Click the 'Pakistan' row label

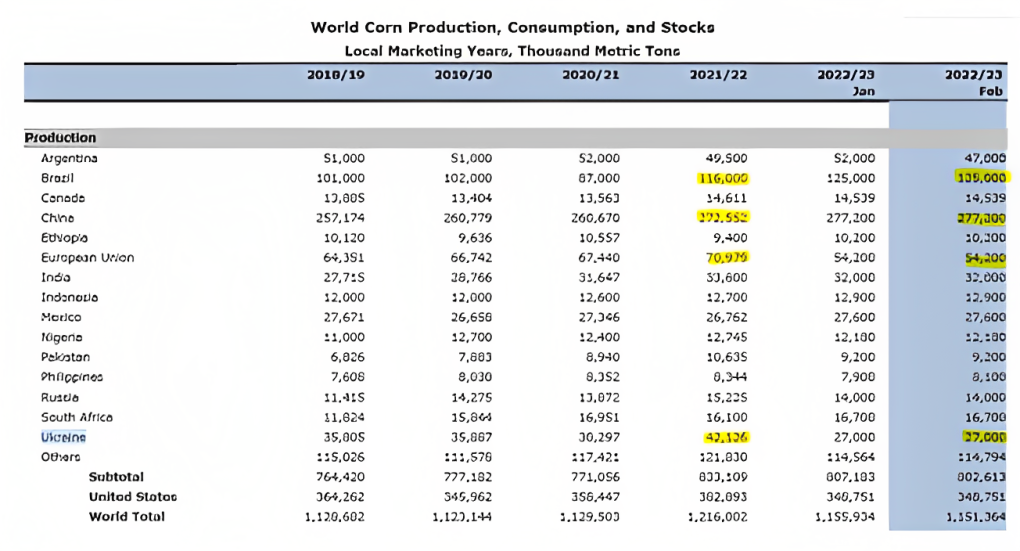pos(66,358)
